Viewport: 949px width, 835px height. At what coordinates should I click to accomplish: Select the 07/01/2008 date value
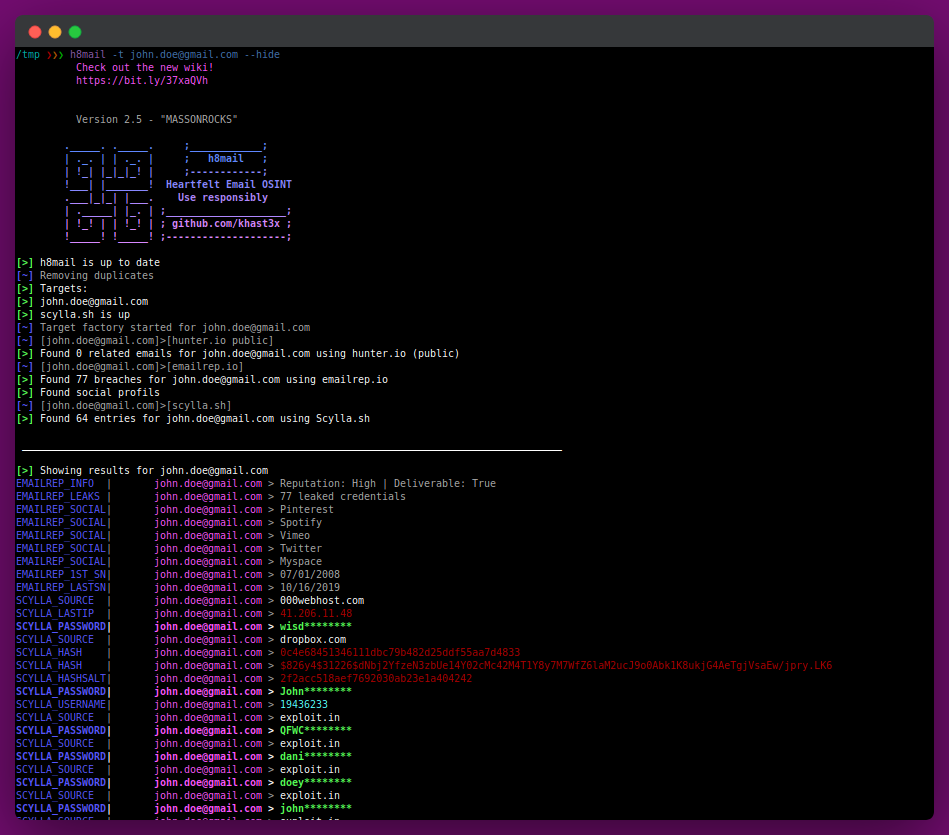point(310,574)
